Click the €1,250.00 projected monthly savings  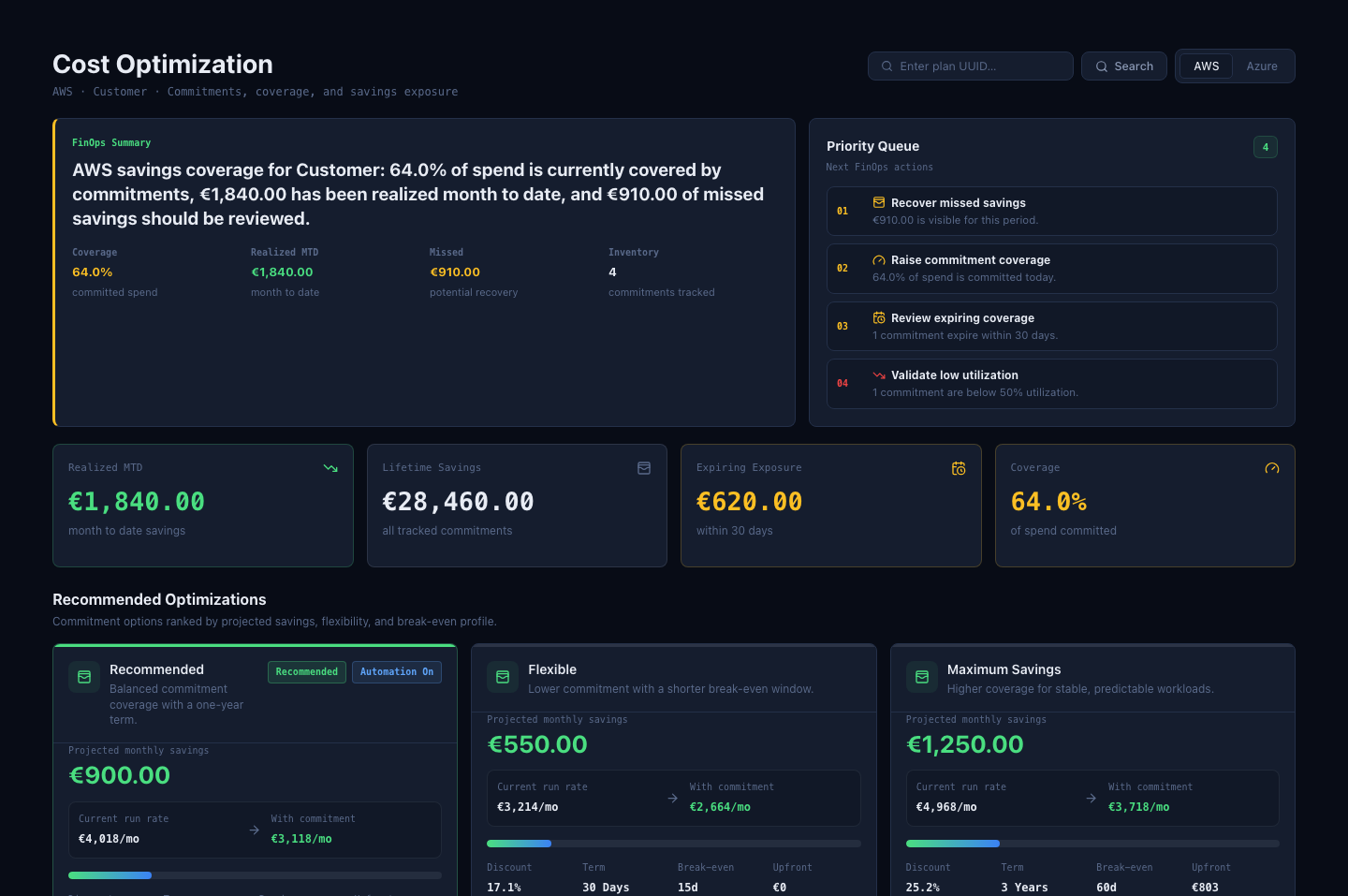965,744
